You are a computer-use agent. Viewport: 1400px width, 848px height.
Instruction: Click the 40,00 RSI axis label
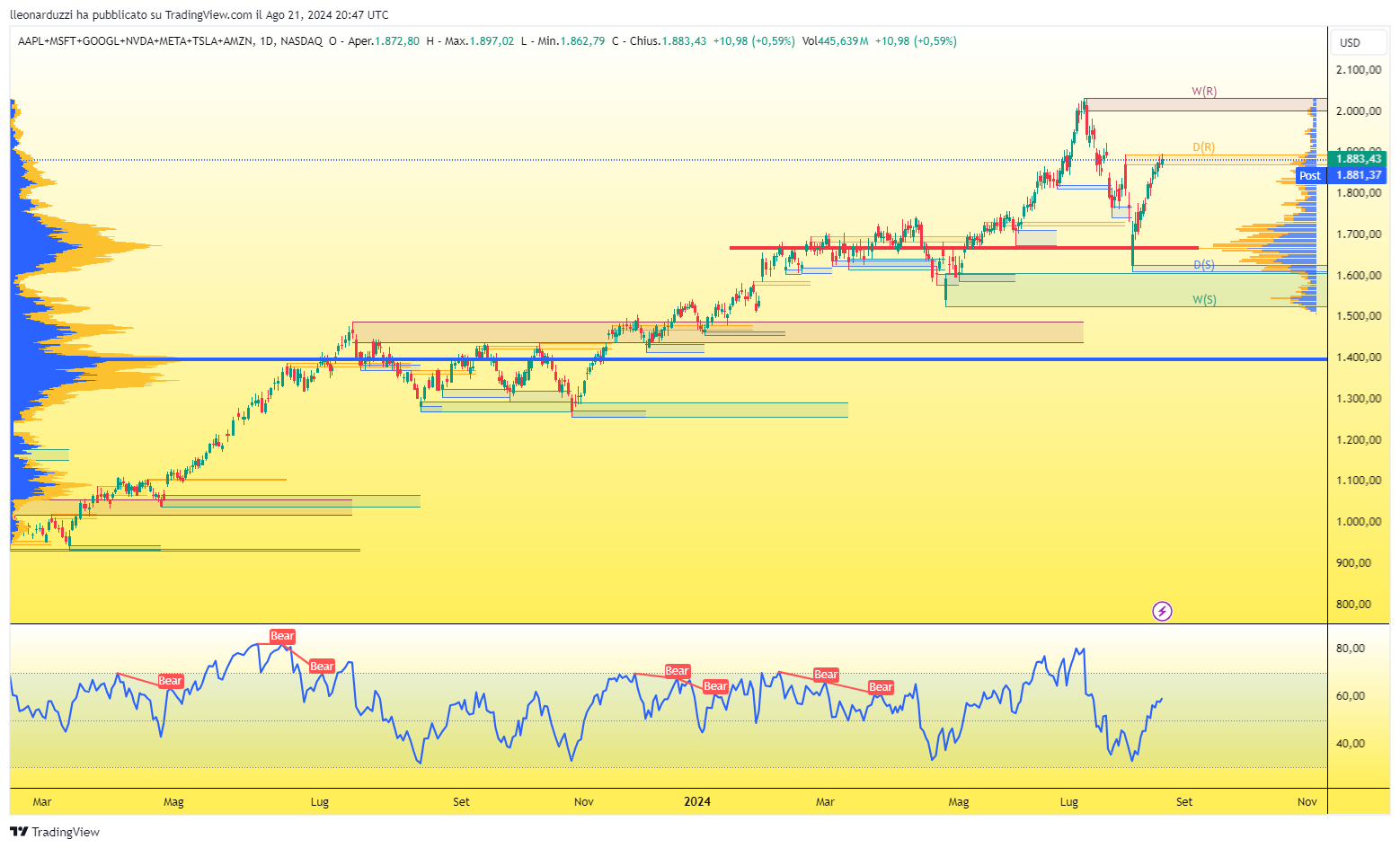pos(1351,744)
